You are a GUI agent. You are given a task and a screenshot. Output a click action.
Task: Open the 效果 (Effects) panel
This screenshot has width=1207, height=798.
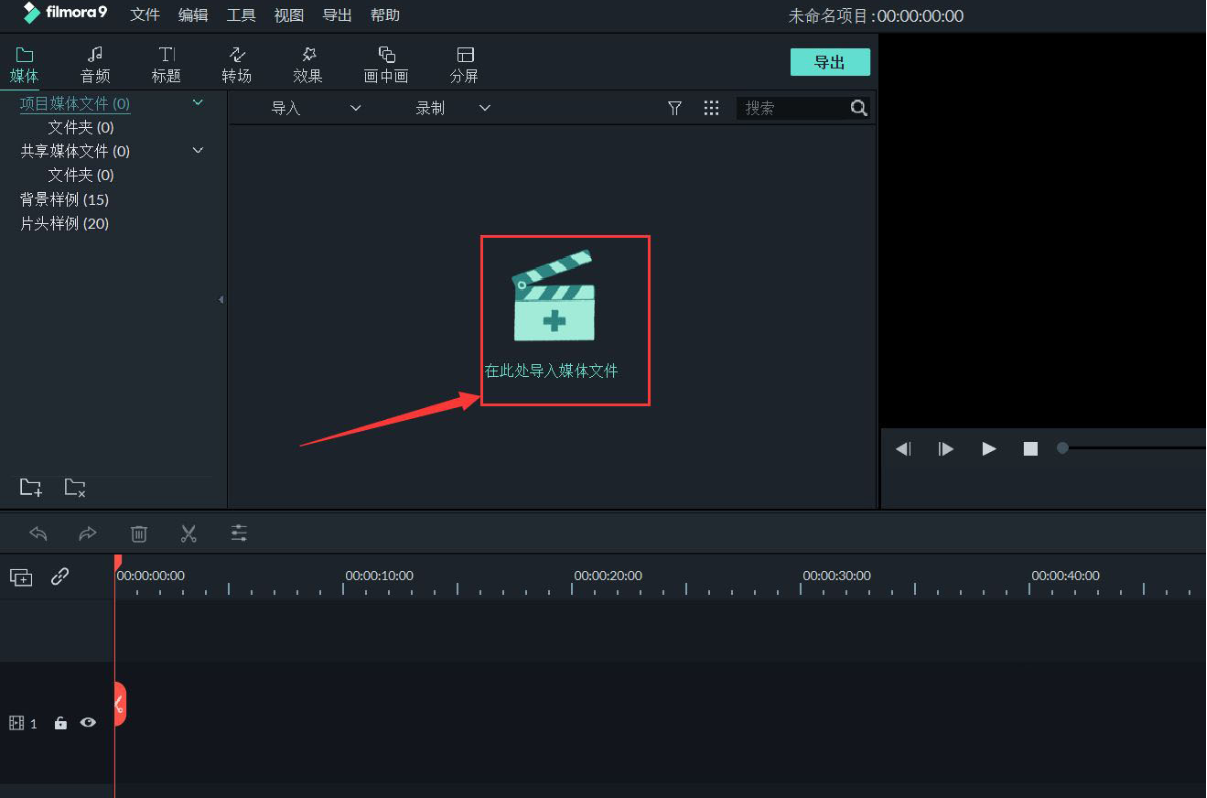(x=308, y=62)
